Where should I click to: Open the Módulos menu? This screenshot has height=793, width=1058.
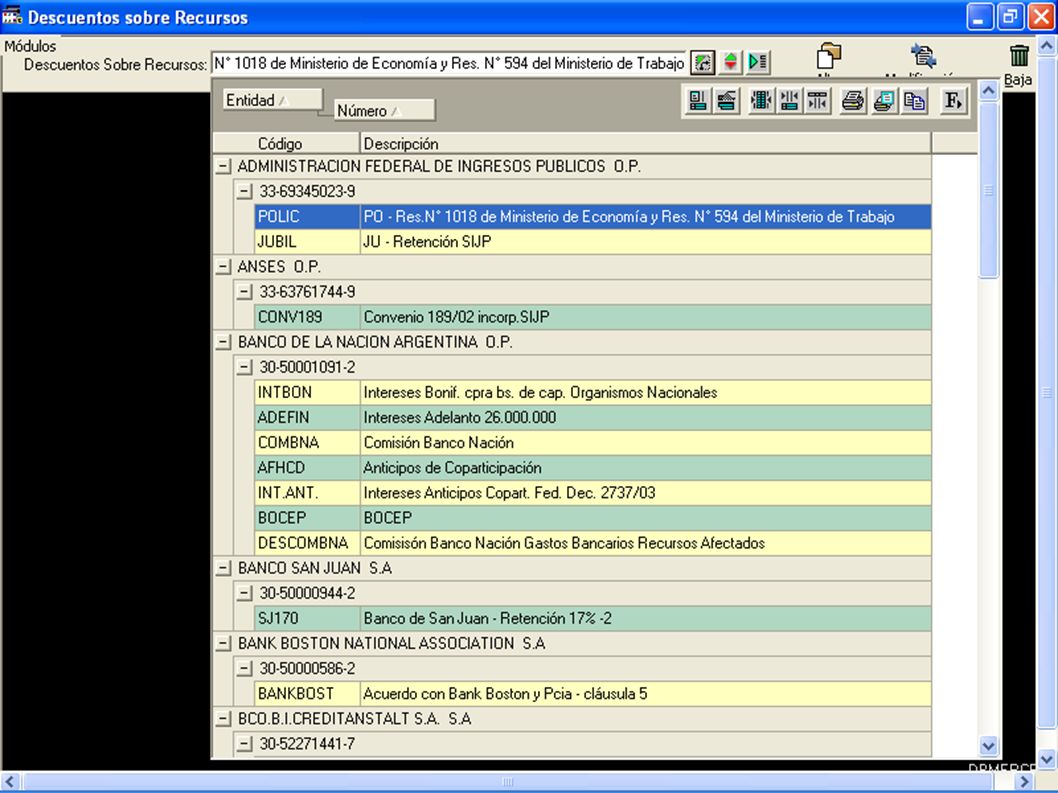coord(30,46)
